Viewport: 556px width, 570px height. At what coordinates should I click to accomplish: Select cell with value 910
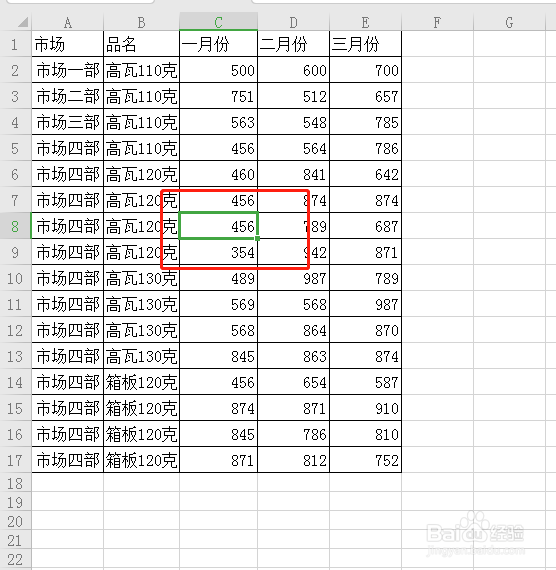tap(365, 408)
